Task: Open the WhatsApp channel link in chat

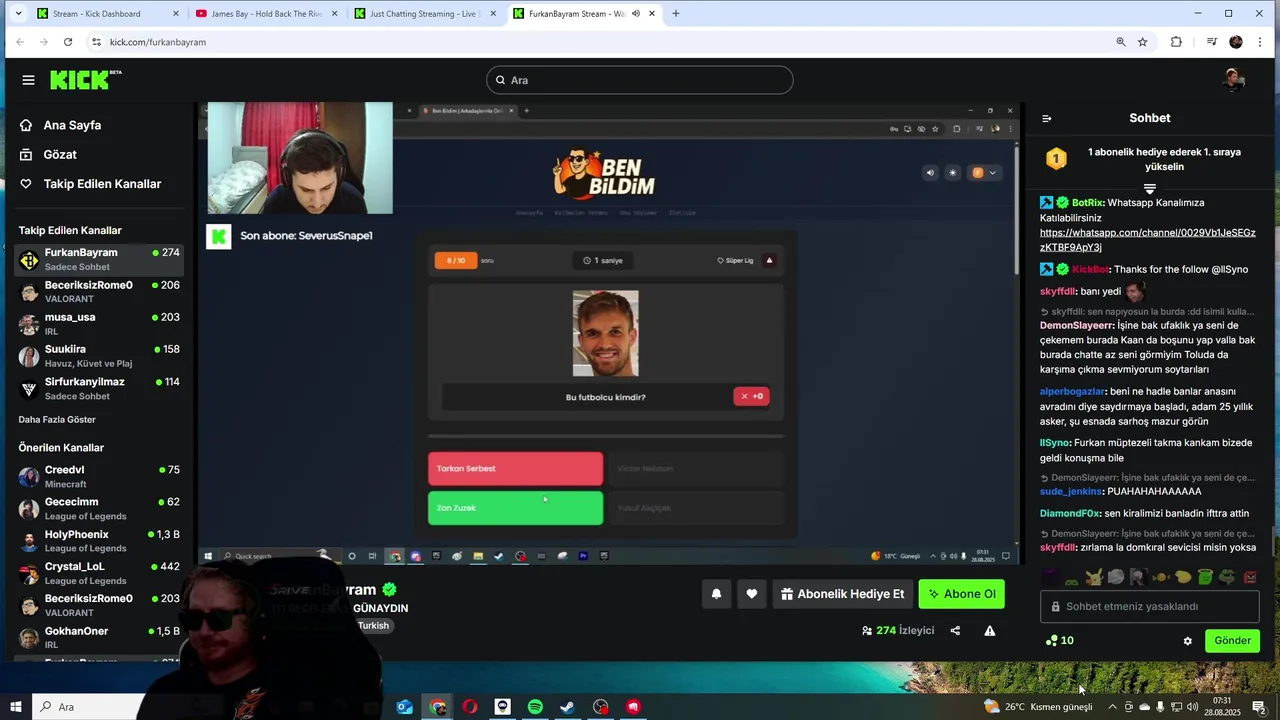Action: [1147, 240]
